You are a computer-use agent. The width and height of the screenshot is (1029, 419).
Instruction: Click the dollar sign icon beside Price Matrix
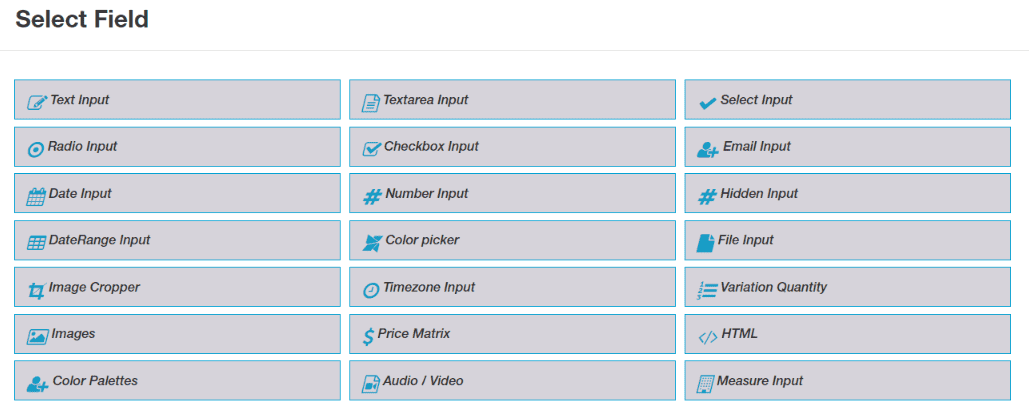[369, 336]
